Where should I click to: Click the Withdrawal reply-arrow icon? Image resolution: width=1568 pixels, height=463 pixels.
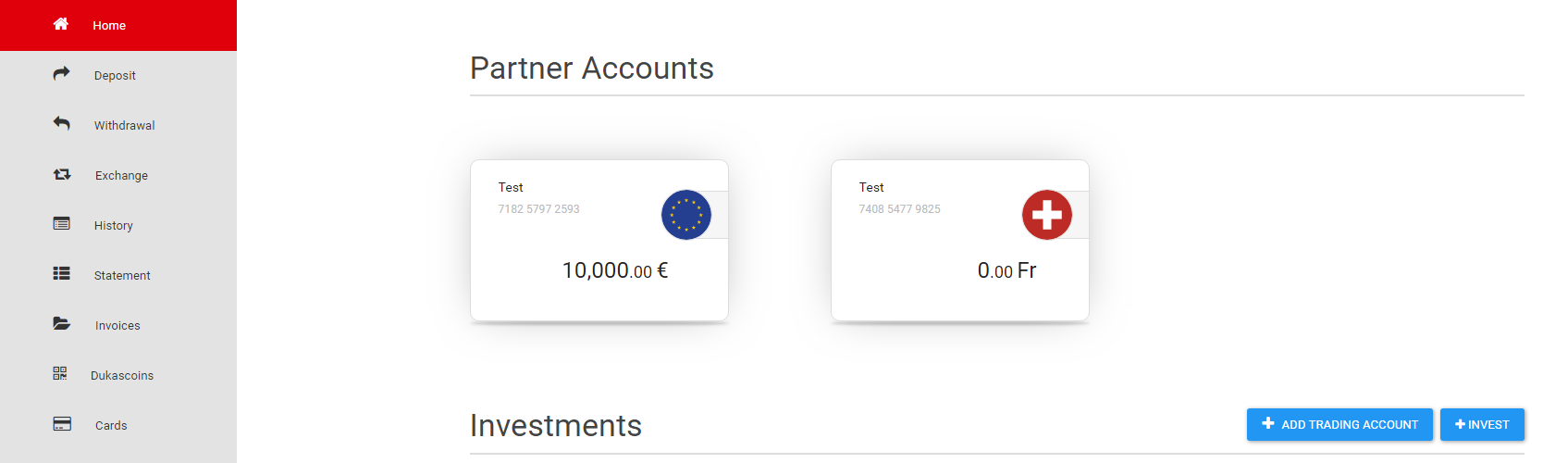(61, 123)
